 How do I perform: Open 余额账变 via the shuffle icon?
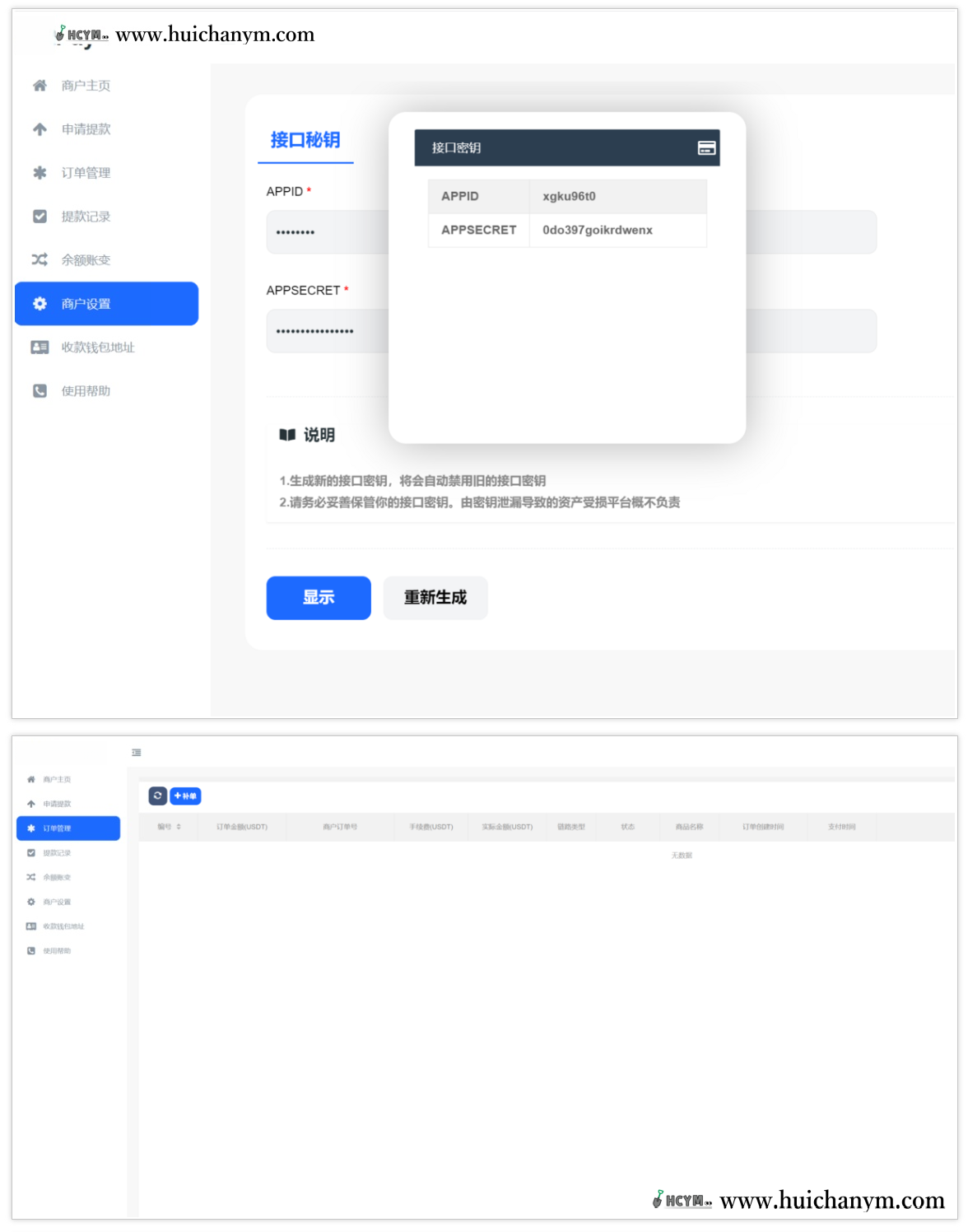(x=39, y=259)
